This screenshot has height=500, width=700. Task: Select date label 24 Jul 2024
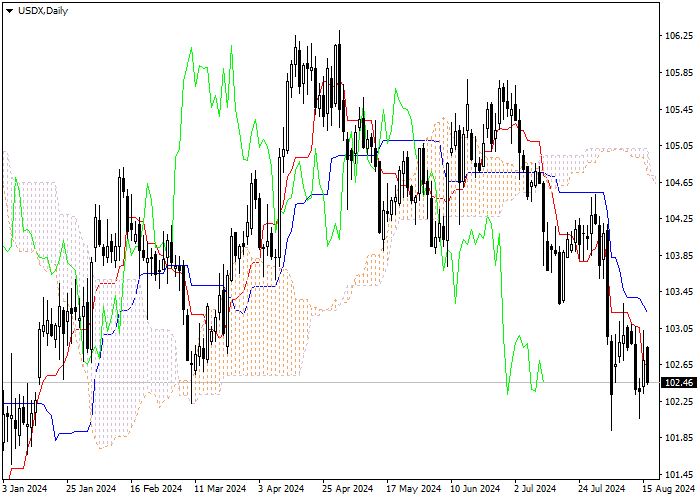(602, 489)
